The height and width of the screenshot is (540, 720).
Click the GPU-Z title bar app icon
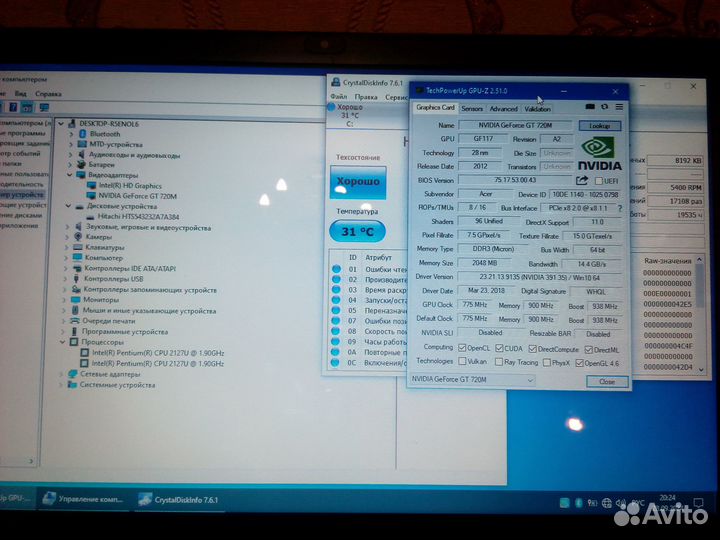(419, 90)
